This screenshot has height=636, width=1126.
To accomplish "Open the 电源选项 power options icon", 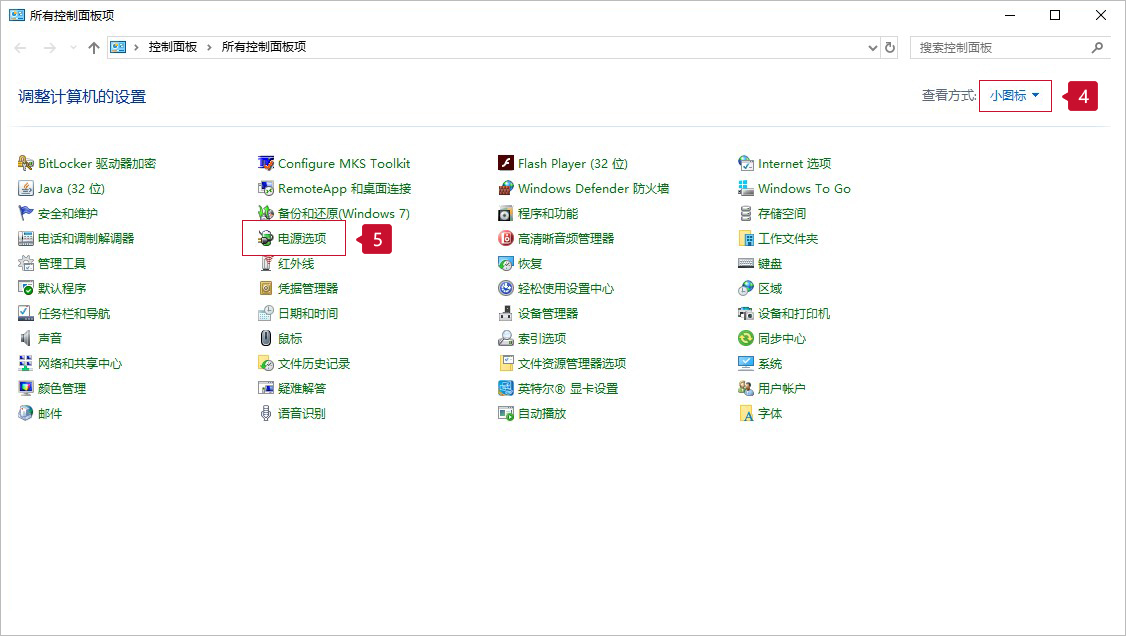I will tap(266, 239).
